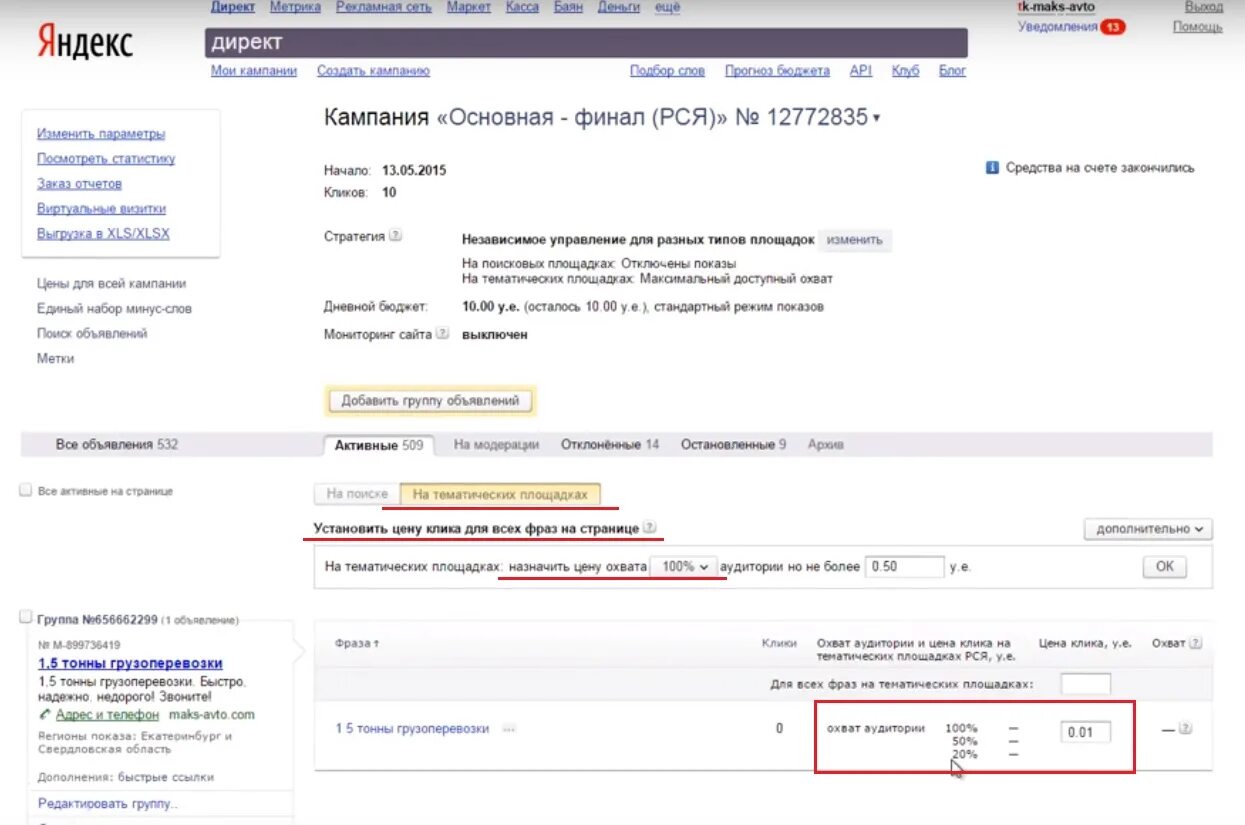Click the help icon beside Охват column header
The width and height of the screenshot is (1245, 825).
[1196, 643]
